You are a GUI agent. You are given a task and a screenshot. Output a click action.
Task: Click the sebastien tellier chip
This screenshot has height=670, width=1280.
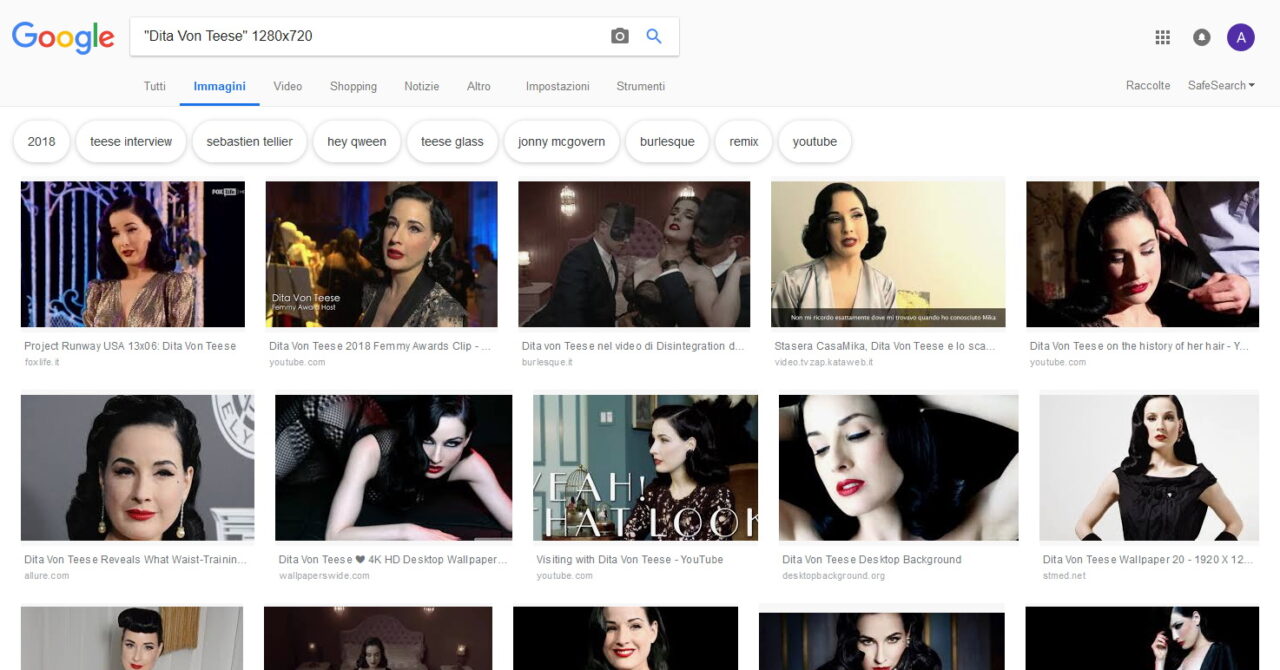coord(249,142)
